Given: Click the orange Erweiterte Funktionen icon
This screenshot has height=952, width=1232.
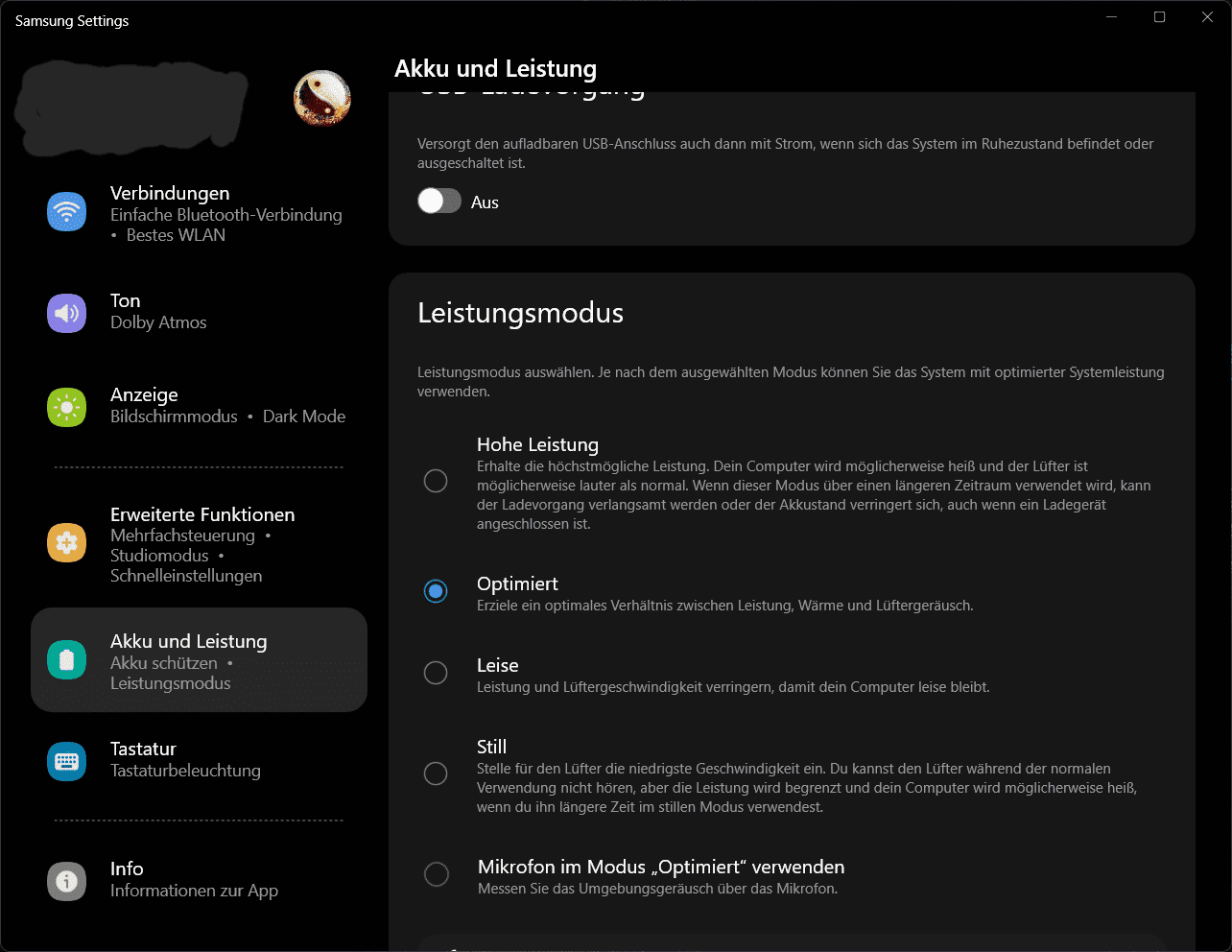Looking at the screenshot, I should tap(66, 543).
